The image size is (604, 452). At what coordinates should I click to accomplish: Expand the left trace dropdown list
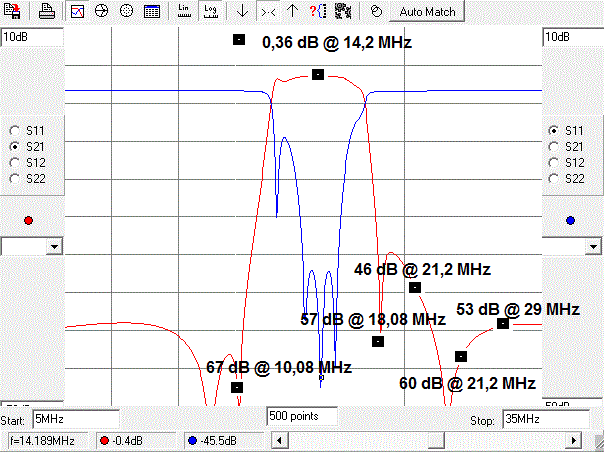click(54, 246)
